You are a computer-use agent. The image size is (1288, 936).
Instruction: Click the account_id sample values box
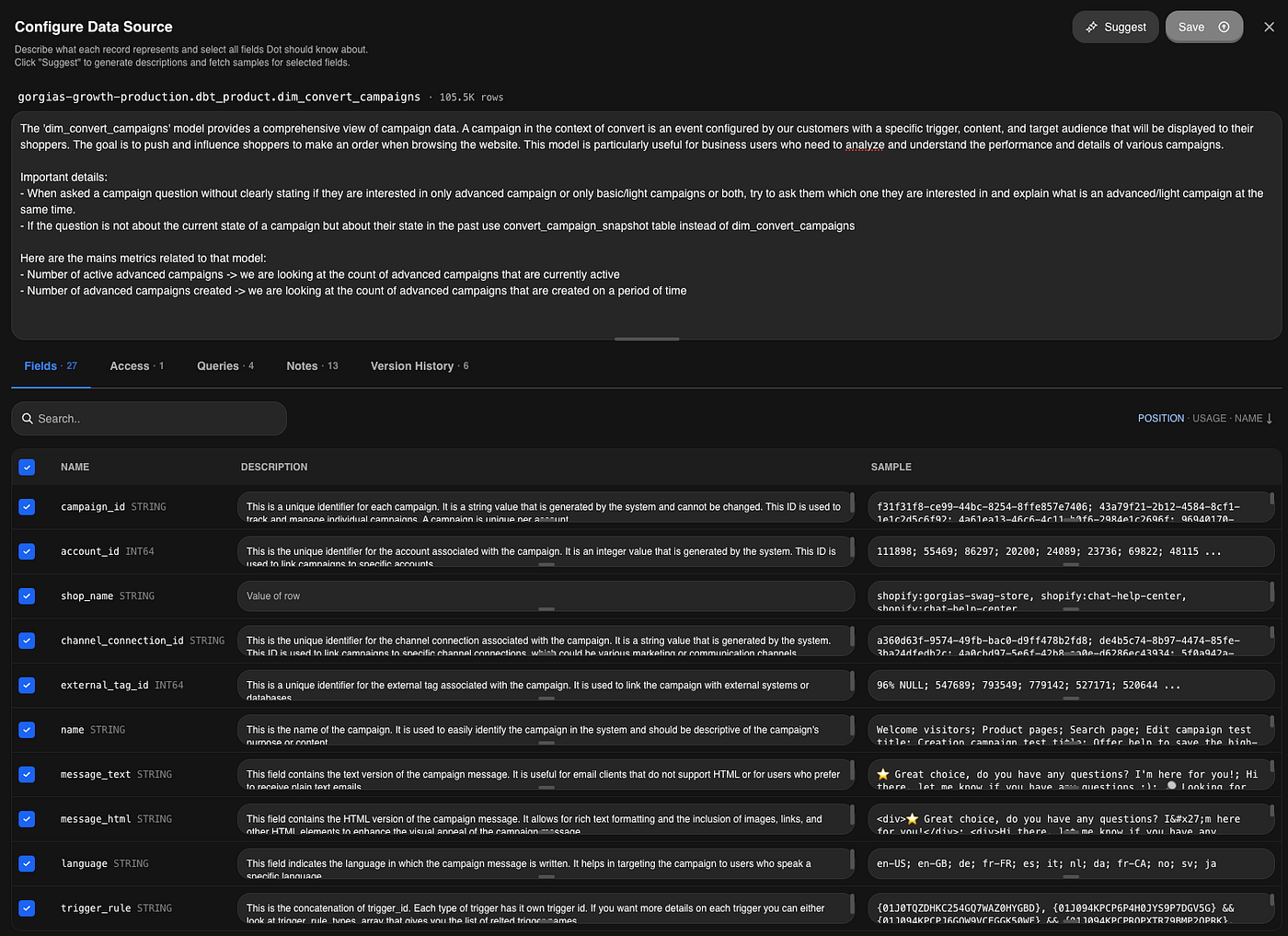[1071, 551]
